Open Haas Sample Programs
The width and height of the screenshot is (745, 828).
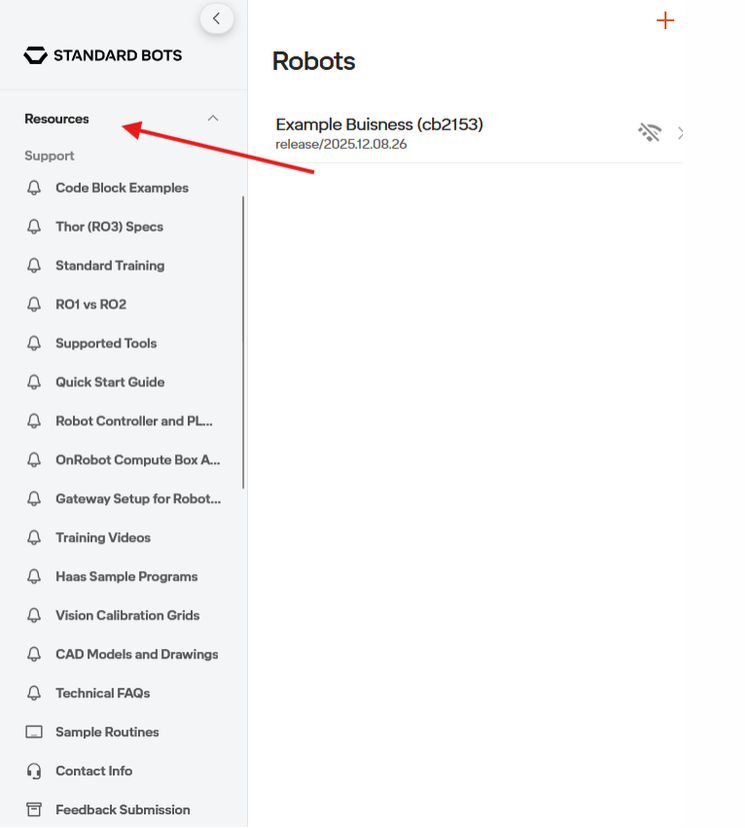point(127,577)
